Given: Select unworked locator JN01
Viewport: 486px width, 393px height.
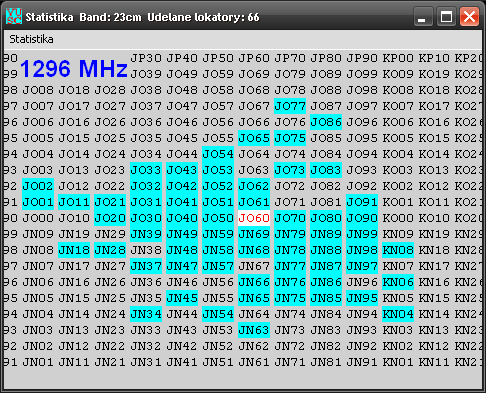Looking at the screenshot, I should tap(38, 362).
